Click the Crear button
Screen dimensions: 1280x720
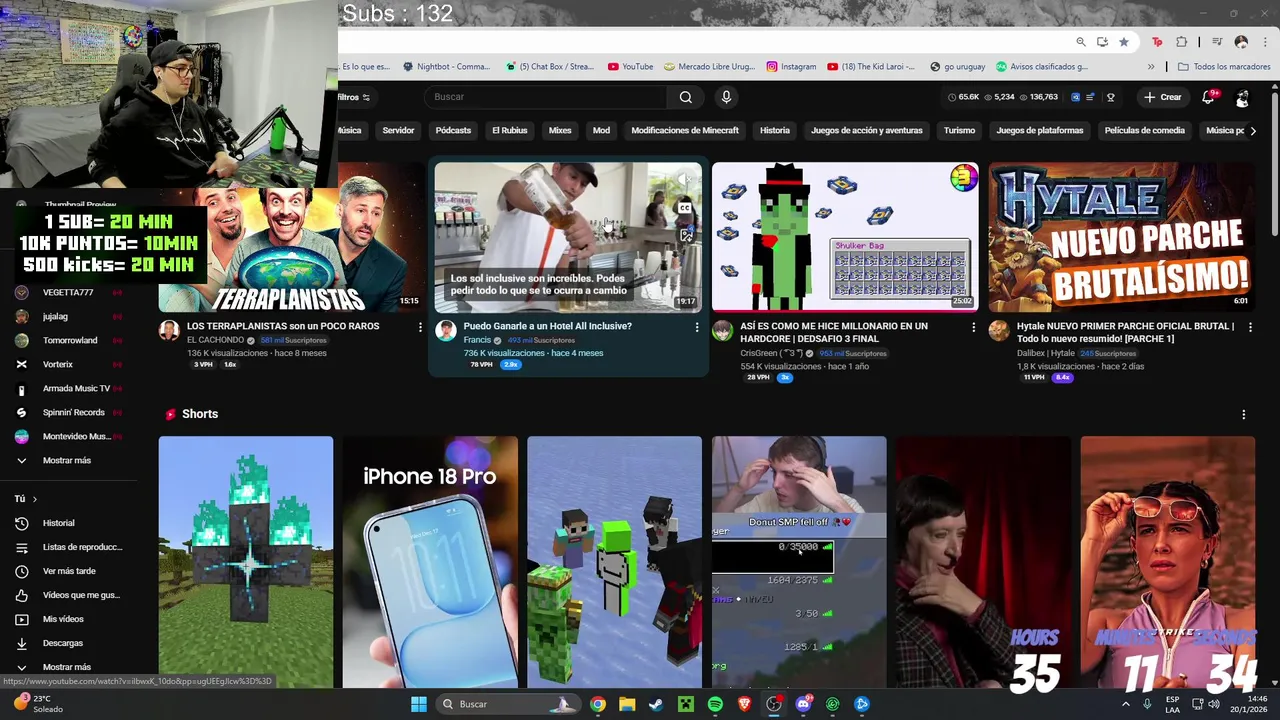(x=1163, y=97)
